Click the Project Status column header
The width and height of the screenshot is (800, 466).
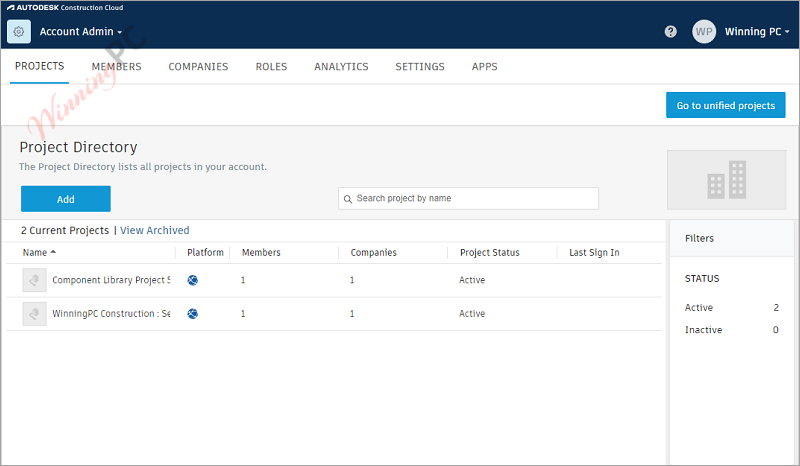(x=489, y=253)
